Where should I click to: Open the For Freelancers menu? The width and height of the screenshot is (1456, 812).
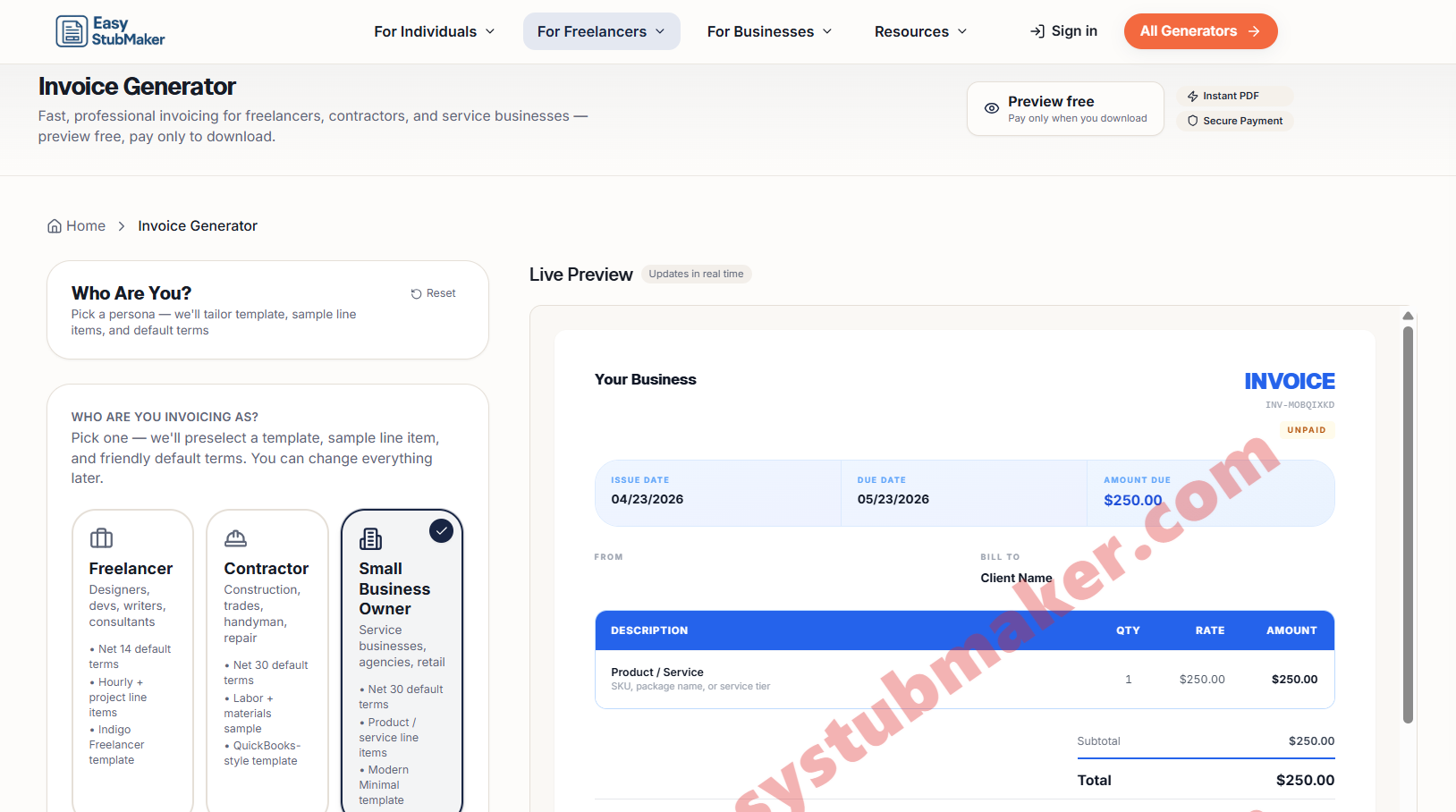point(601,31)
